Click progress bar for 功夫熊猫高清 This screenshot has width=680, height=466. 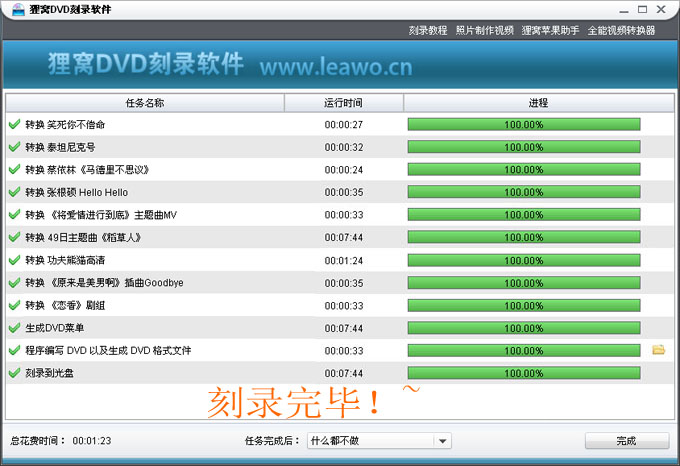(x=524, y=260)
